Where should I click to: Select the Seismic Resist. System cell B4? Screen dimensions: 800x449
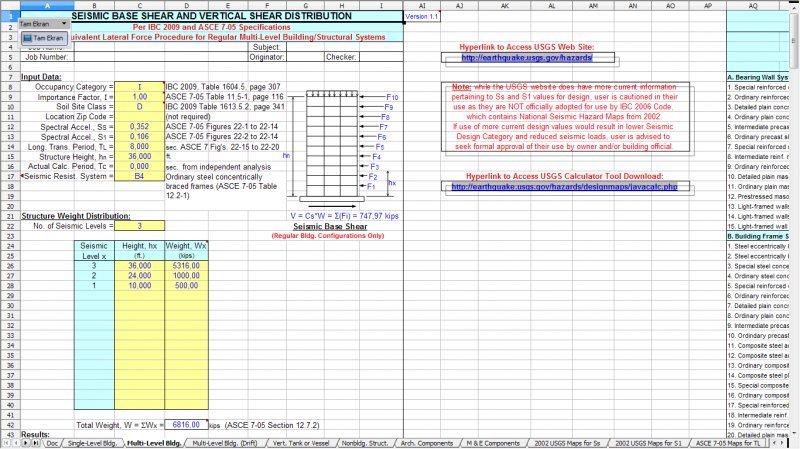pos(139,177)
